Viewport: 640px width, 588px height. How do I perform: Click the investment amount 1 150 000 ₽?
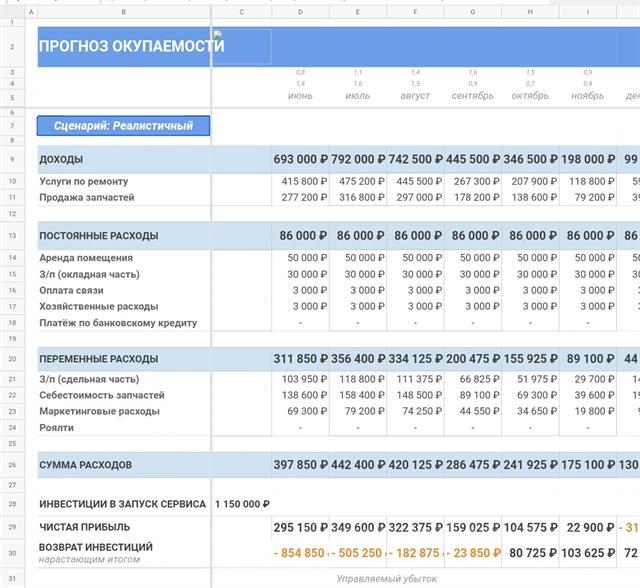(x=242, y=504)
